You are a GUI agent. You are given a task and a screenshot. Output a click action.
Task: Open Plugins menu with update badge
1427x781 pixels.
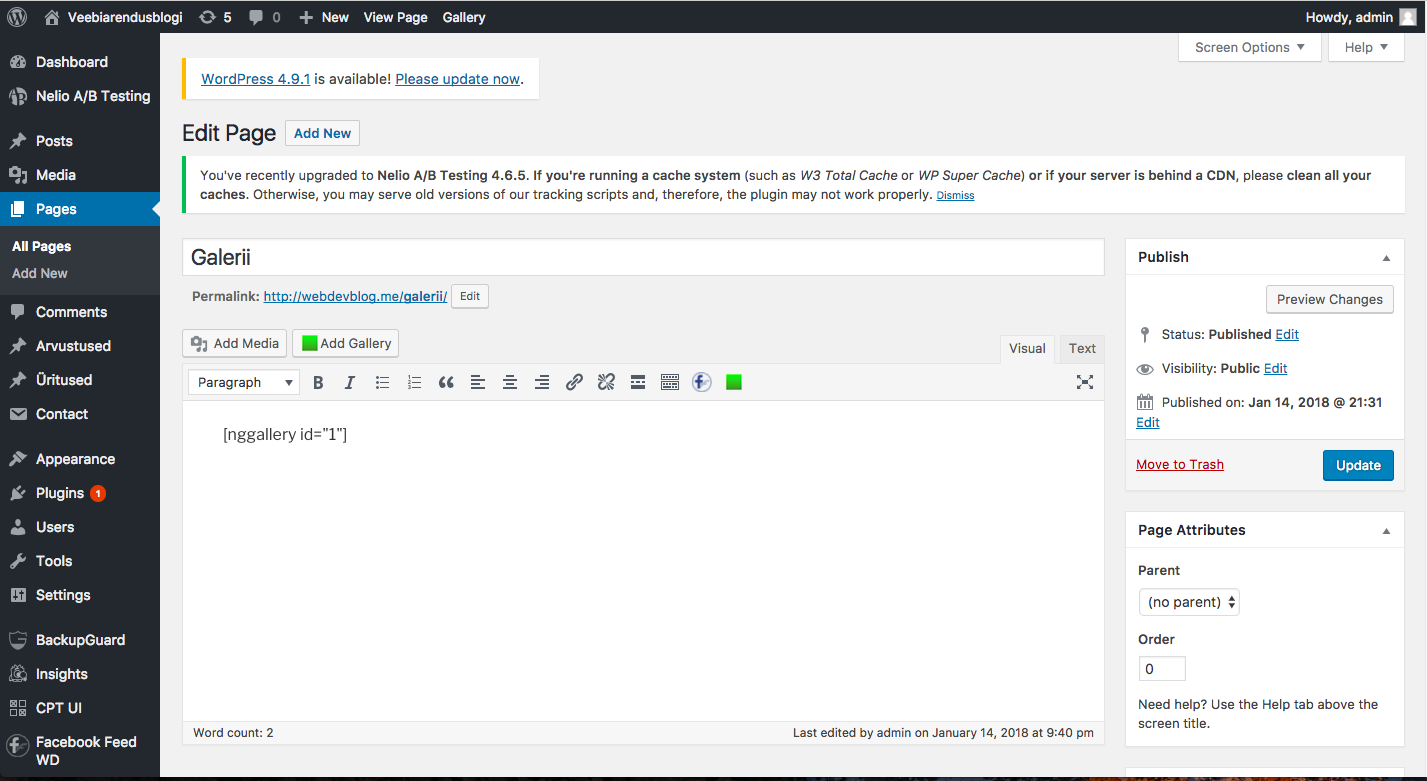click(x=80, y=493)
